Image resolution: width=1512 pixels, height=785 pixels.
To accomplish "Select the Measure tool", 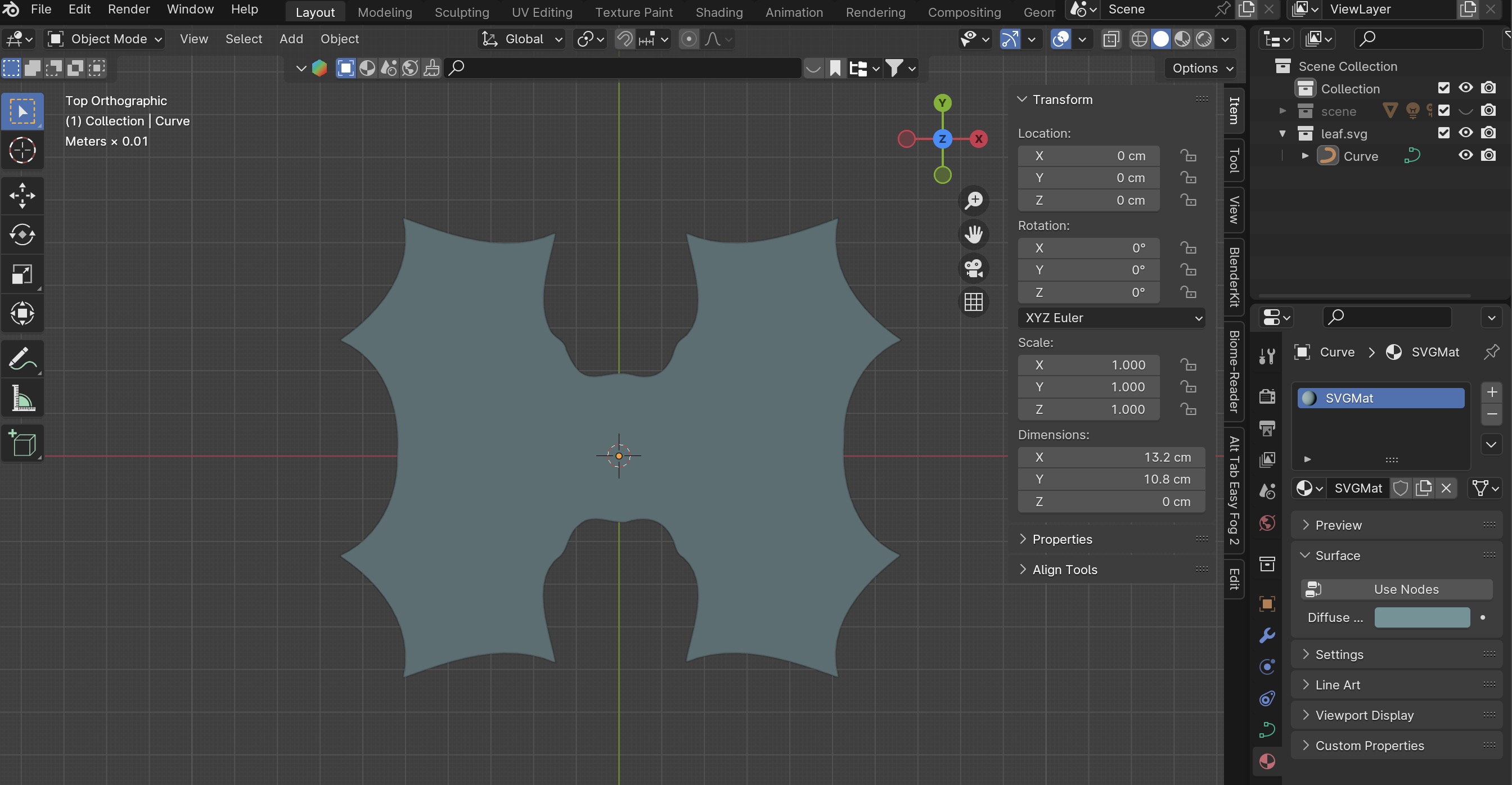I will pyautogui.click(x=22, y=398).
